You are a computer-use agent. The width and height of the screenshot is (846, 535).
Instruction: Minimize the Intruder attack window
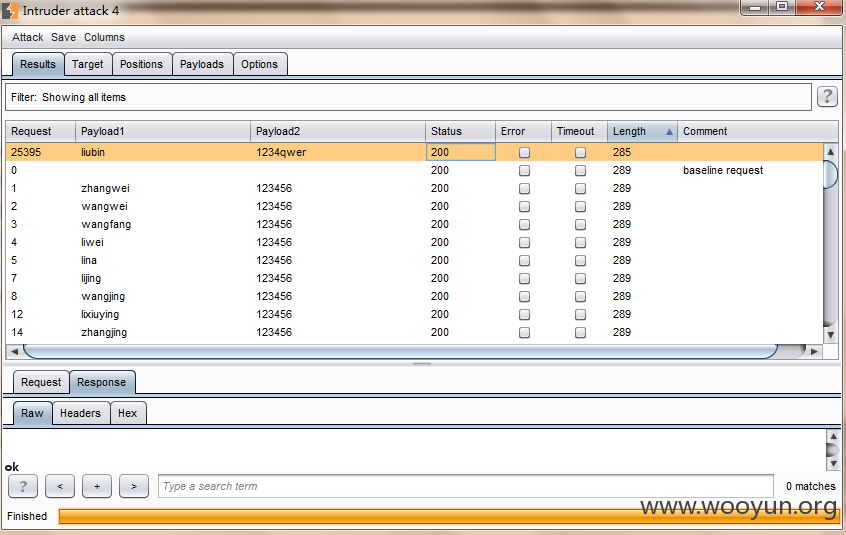pyautogui.click(x=755, y=7)
